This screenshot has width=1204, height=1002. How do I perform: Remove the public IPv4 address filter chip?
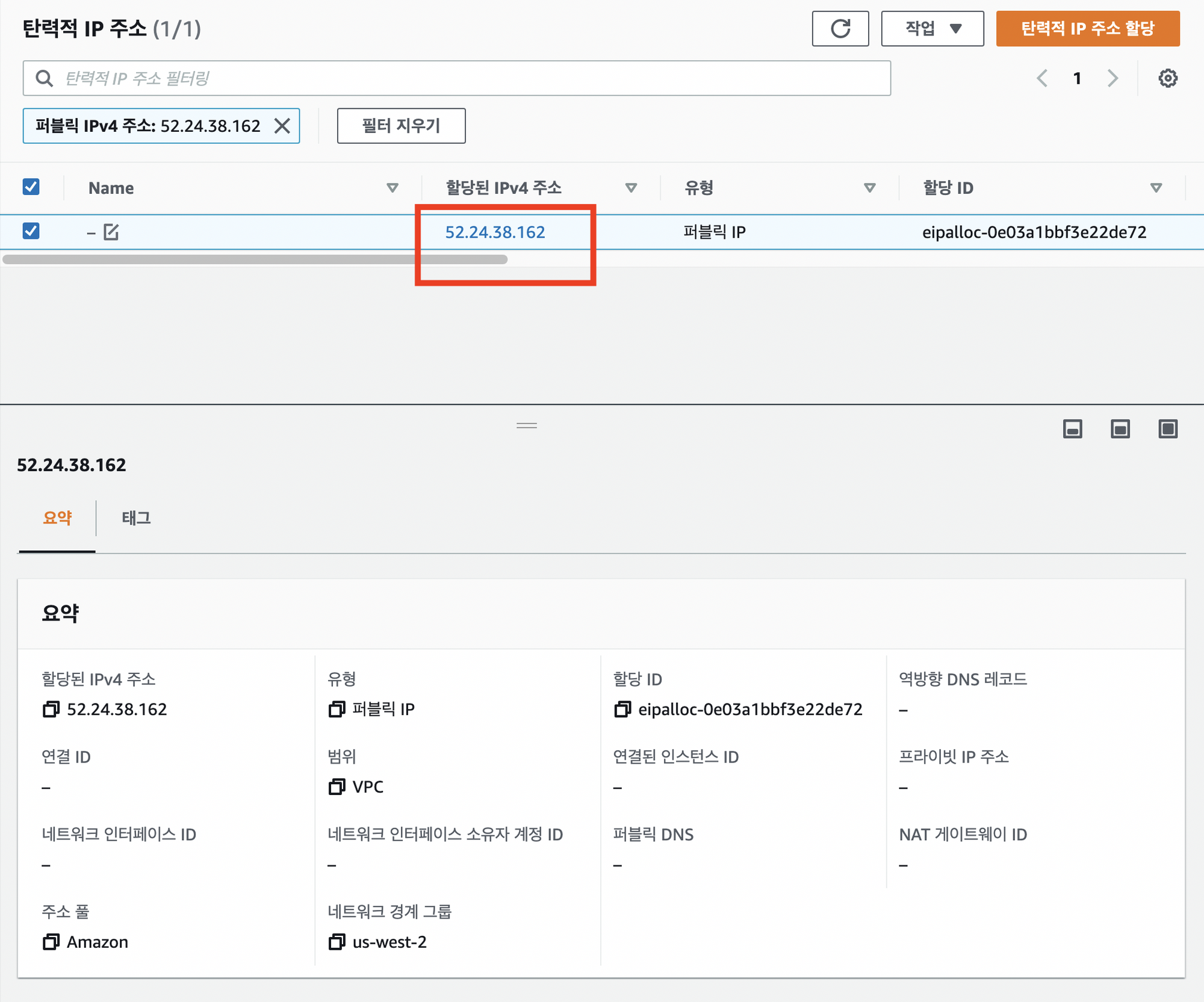coord(282,126)
